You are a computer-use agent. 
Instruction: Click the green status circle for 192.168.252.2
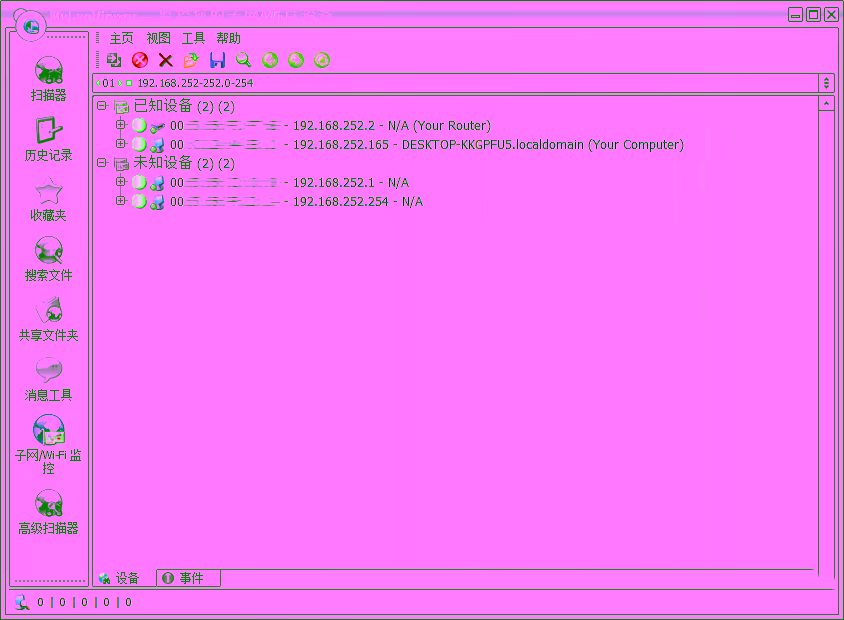pos(139,126)
